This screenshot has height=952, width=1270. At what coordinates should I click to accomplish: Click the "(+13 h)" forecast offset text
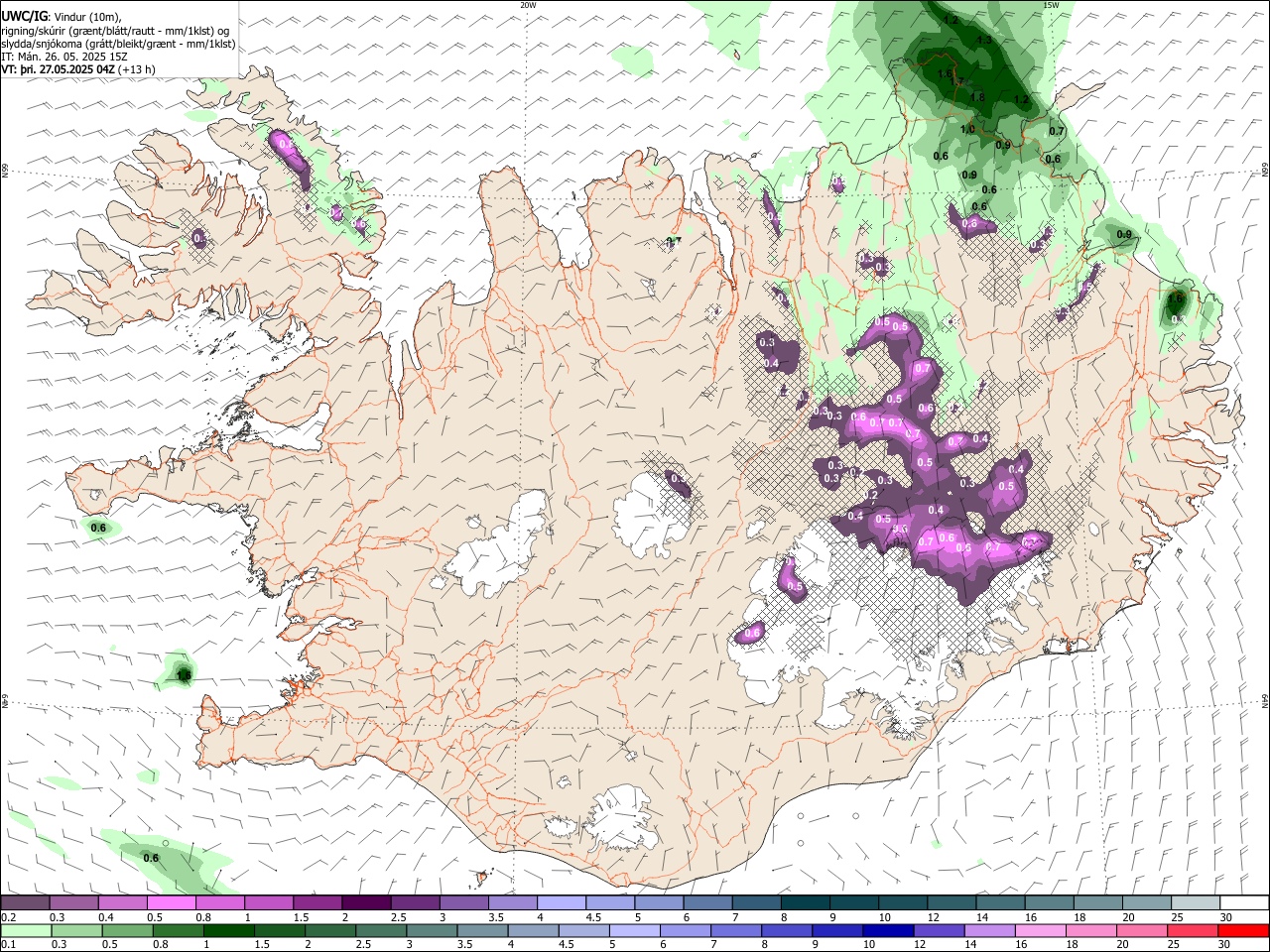point(136,69)
